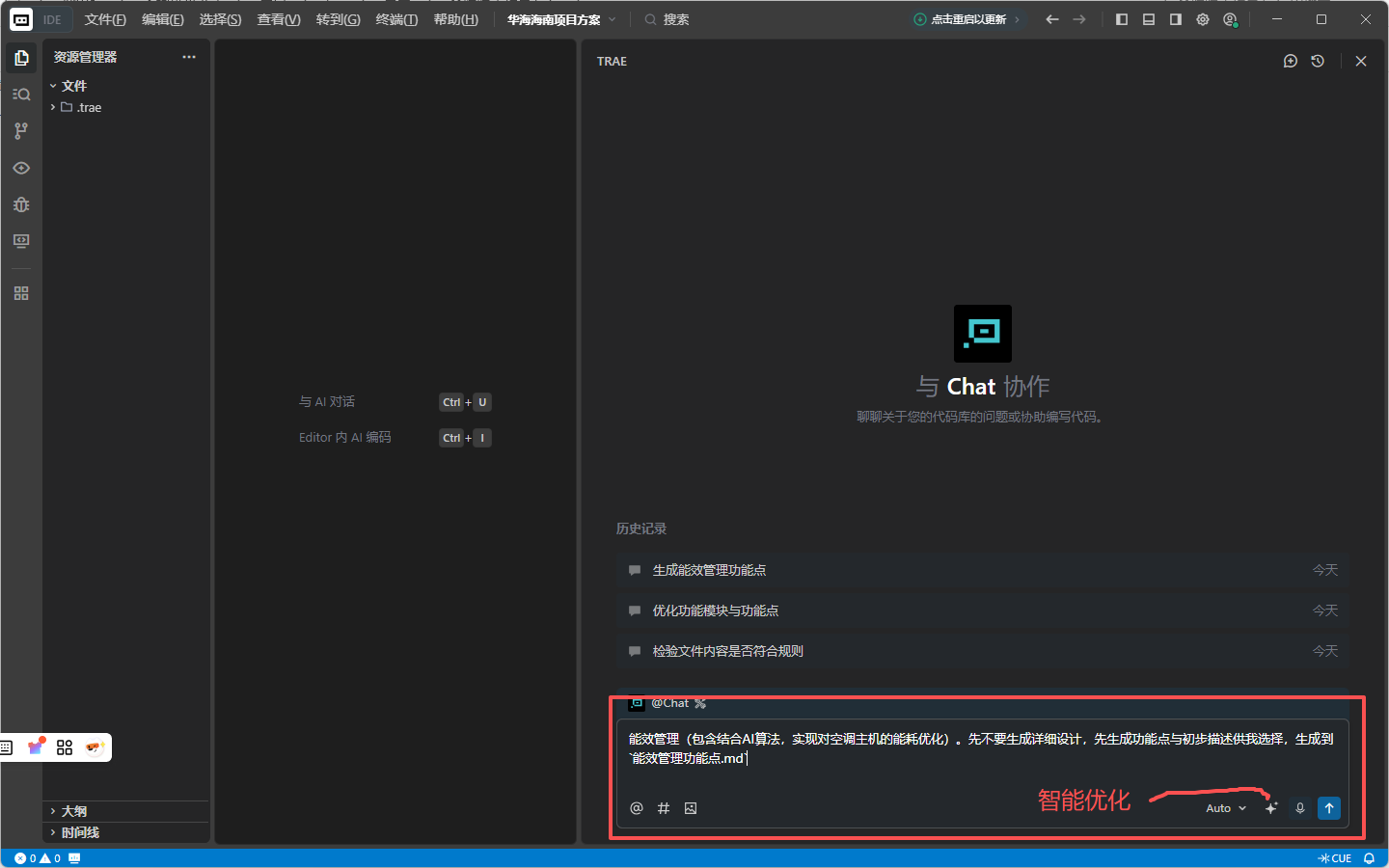
Task: Click into the chat message text field
Action: [x=980, y=748]
